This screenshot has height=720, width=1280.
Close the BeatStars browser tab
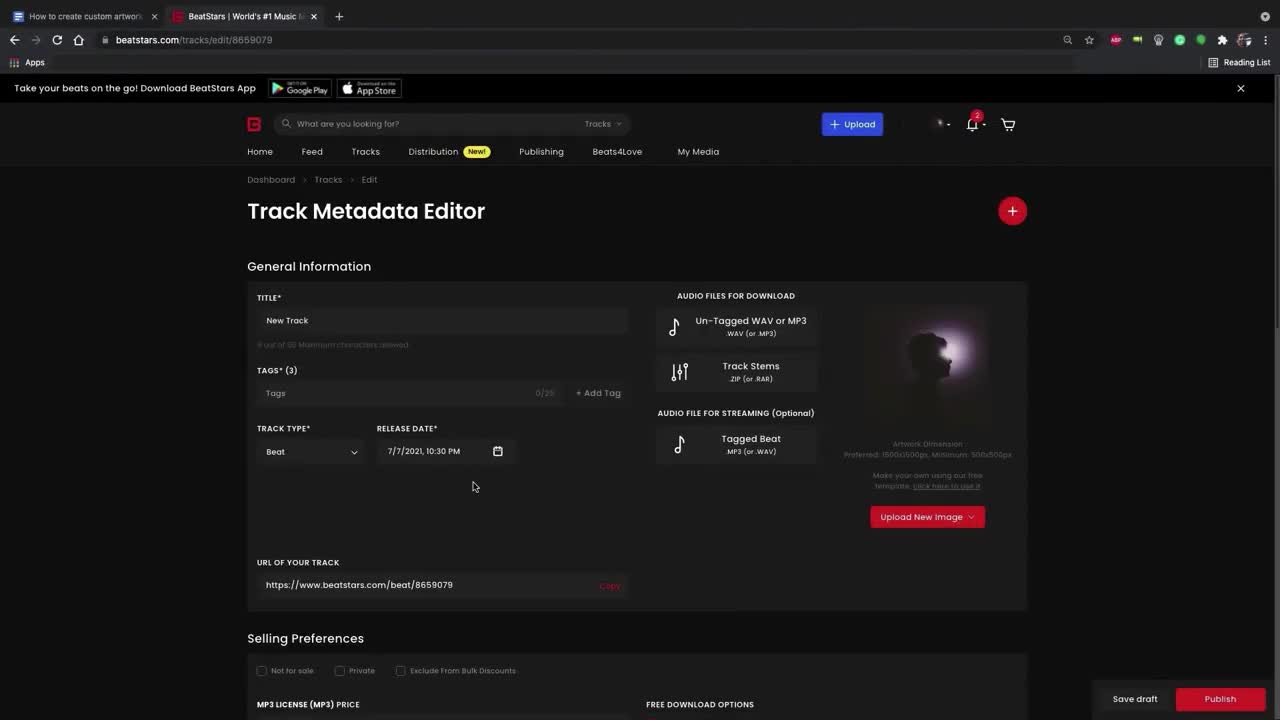coord(314,16)
